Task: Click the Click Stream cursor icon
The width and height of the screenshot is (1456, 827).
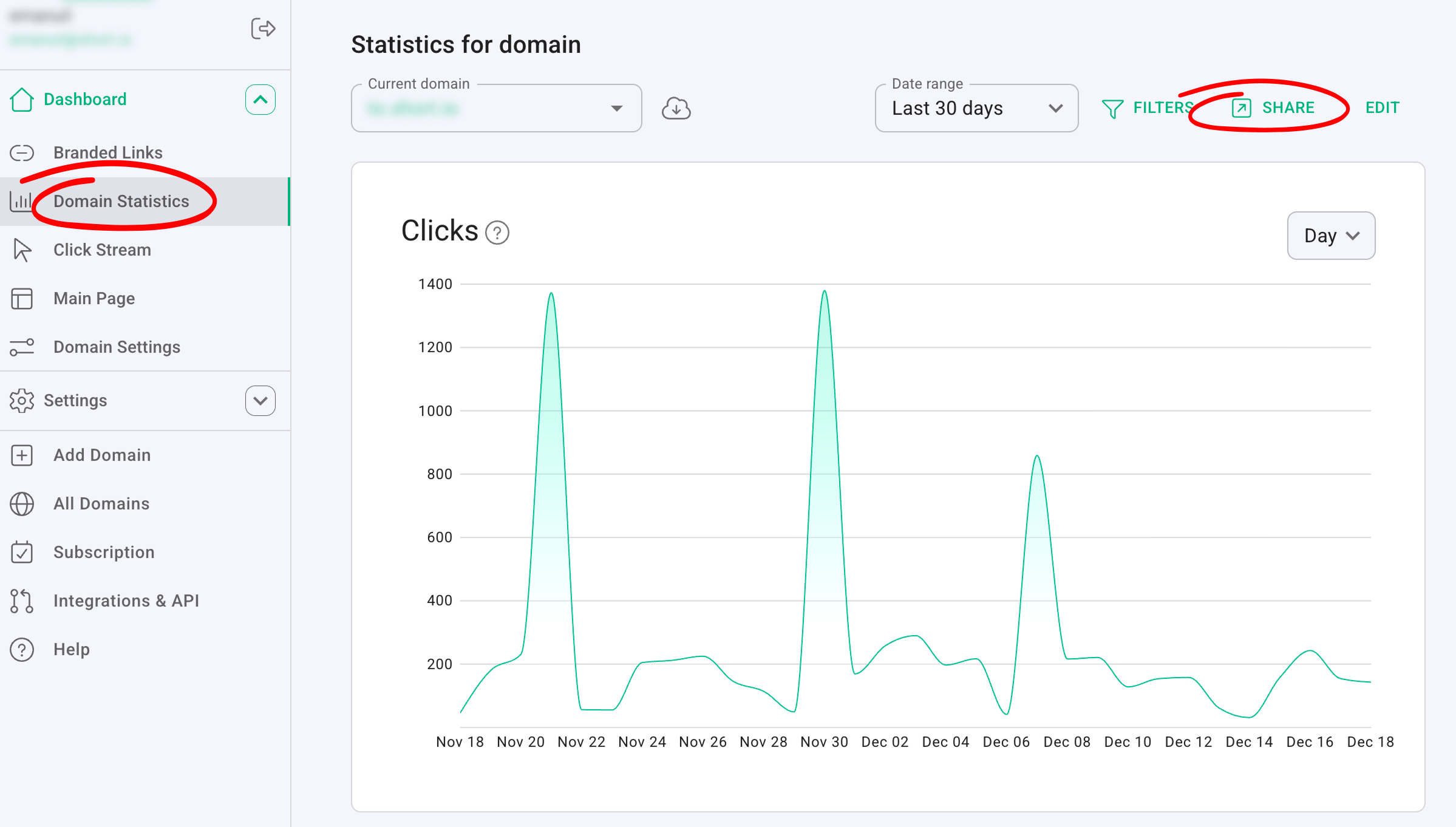Action: pos(22,250)
